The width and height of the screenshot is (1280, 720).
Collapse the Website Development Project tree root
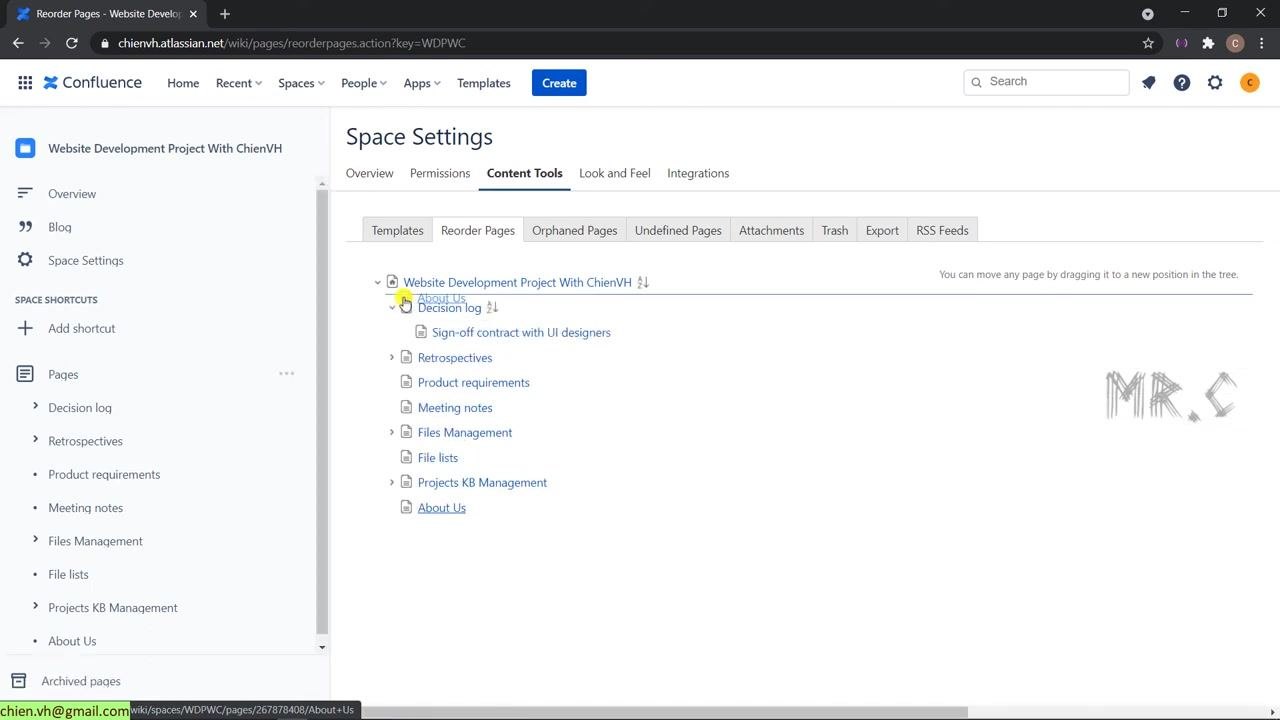click(378, 283)
